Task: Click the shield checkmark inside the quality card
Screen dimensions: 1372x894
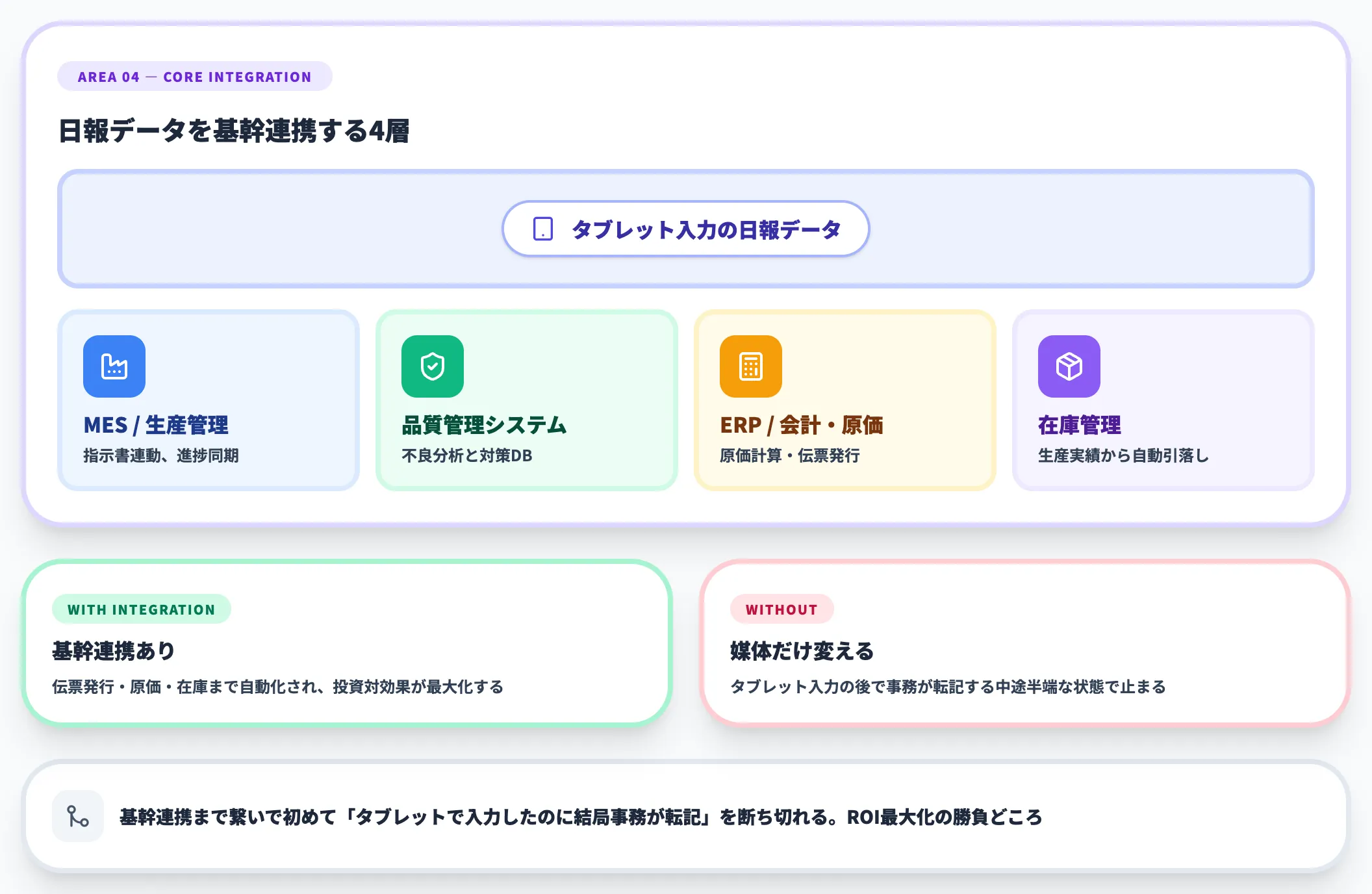Action: (x=433, y=366)
